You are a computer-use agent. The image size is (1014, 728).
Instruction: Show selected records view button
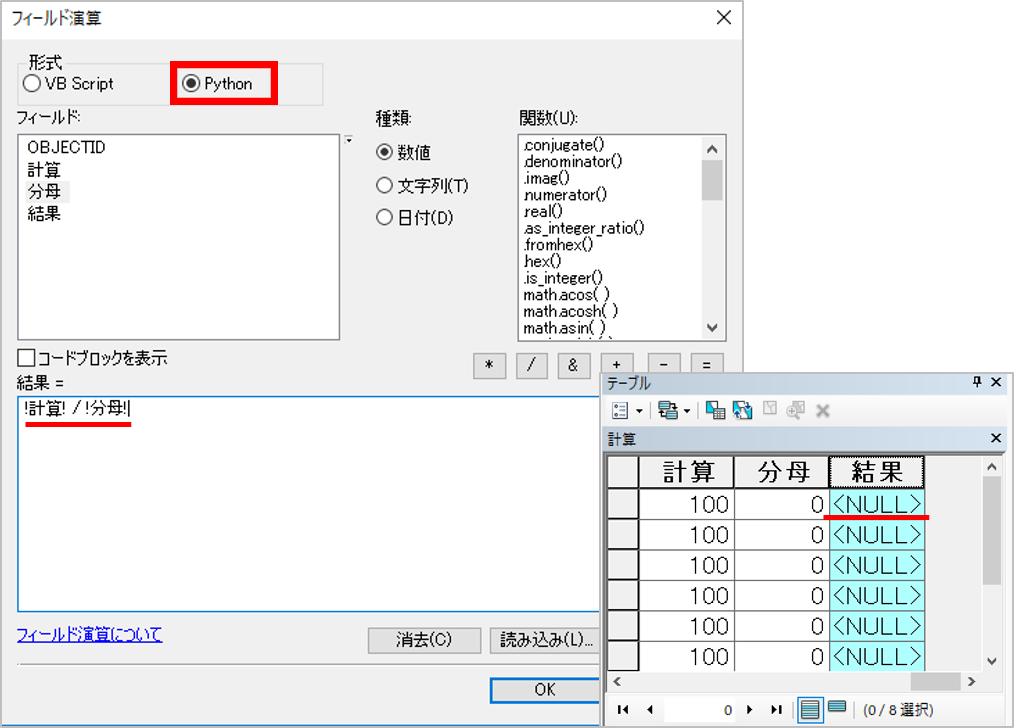[x=837, y=707]
